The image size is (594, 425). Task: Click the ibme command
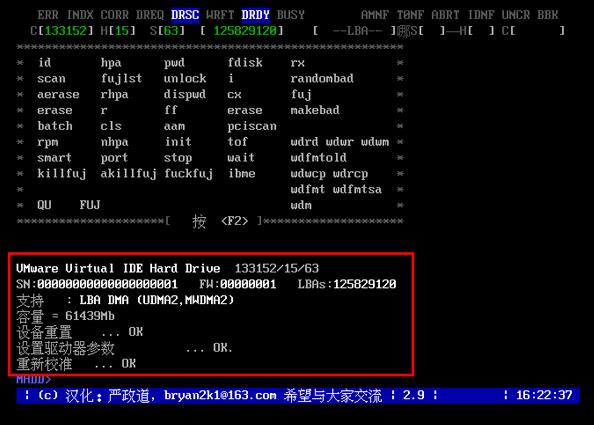tap(242, 173)
